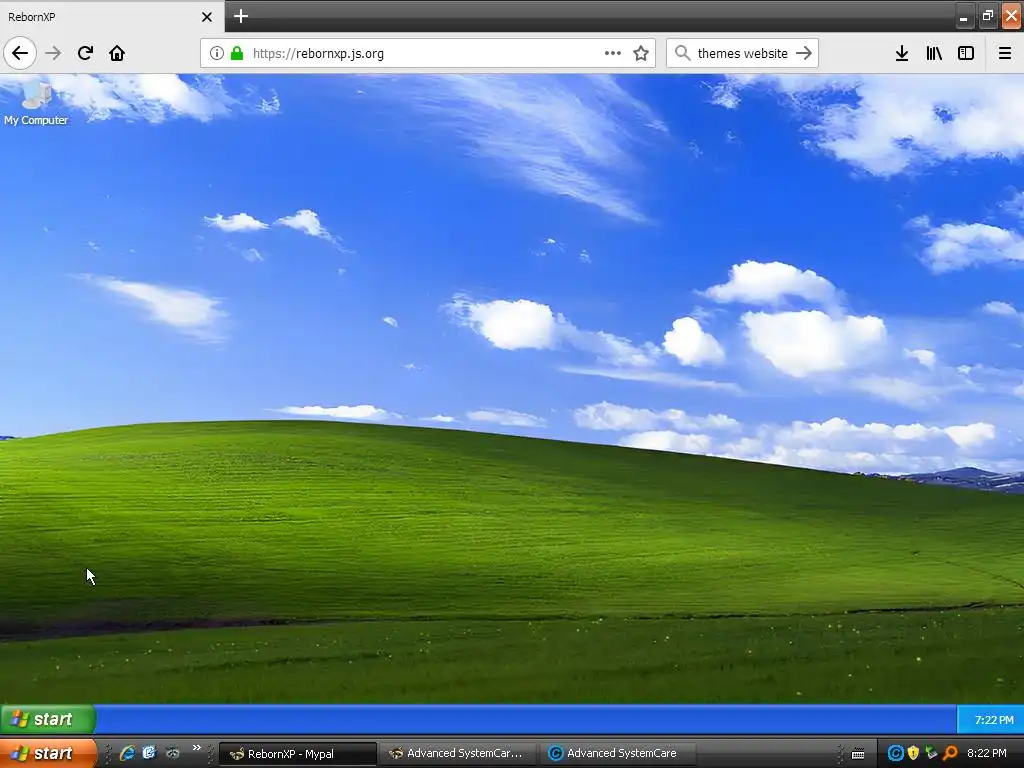Click the green padlock security icon
This screenshot has height=768, width=1024.
[237, 53]
